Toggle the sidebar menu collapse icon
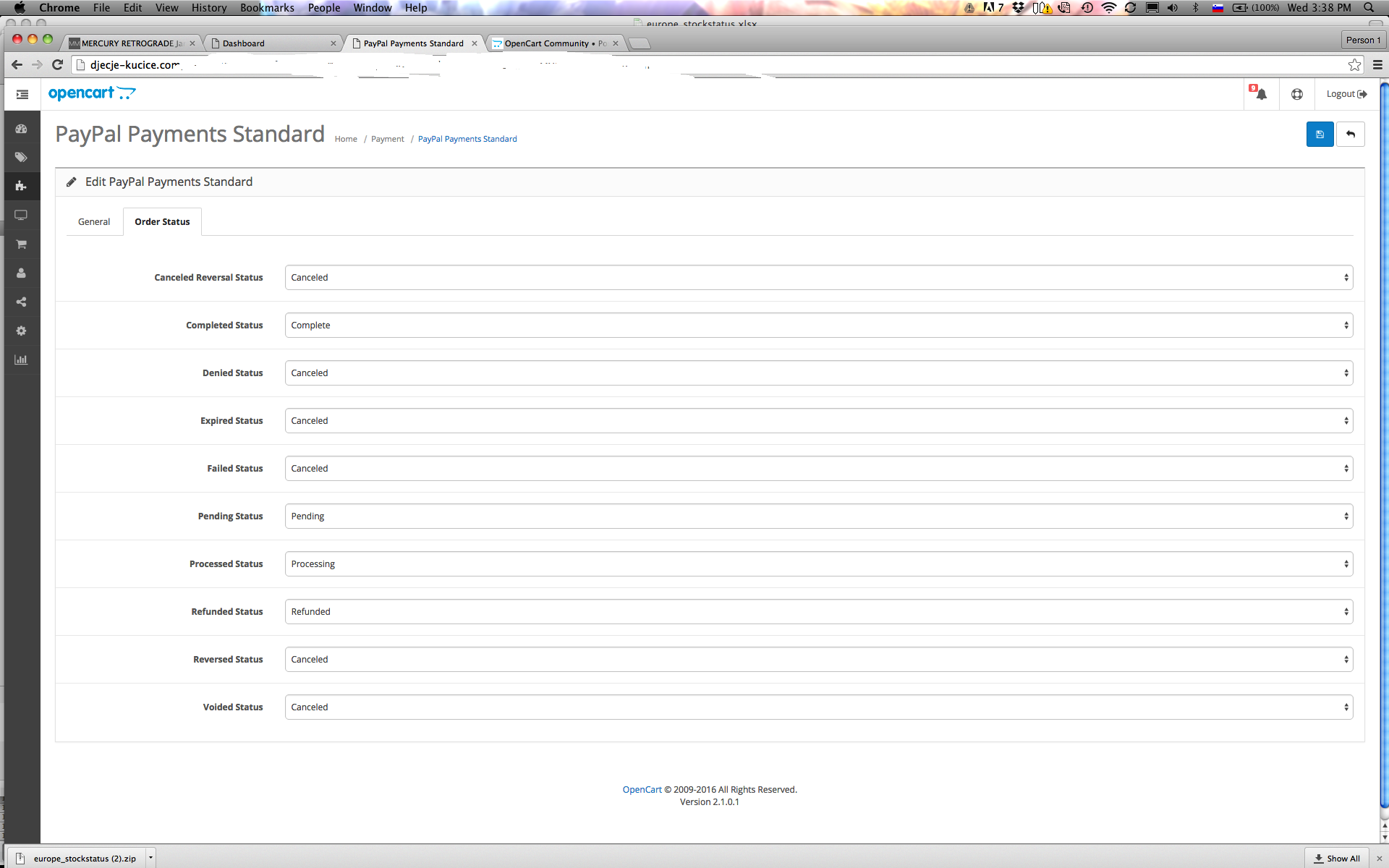1389x868 pixels. [x=22, y=94]
